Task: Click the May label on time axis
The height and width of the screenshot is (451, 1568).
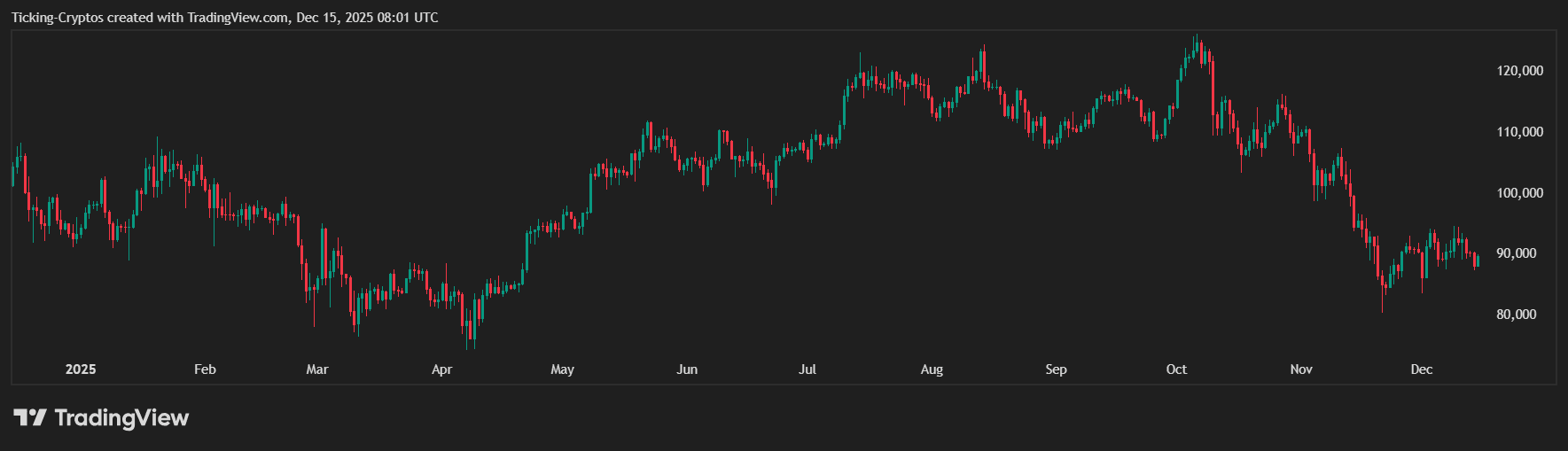Action: [562, 369]
